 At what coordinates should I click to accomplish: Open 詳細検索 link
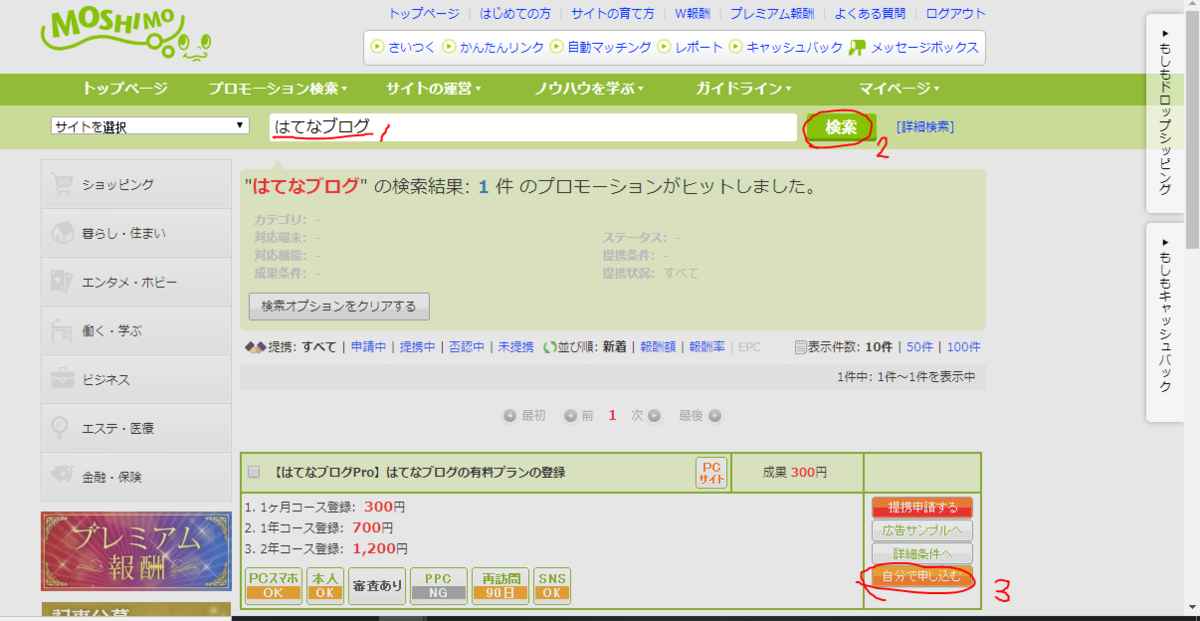[925, 127]
